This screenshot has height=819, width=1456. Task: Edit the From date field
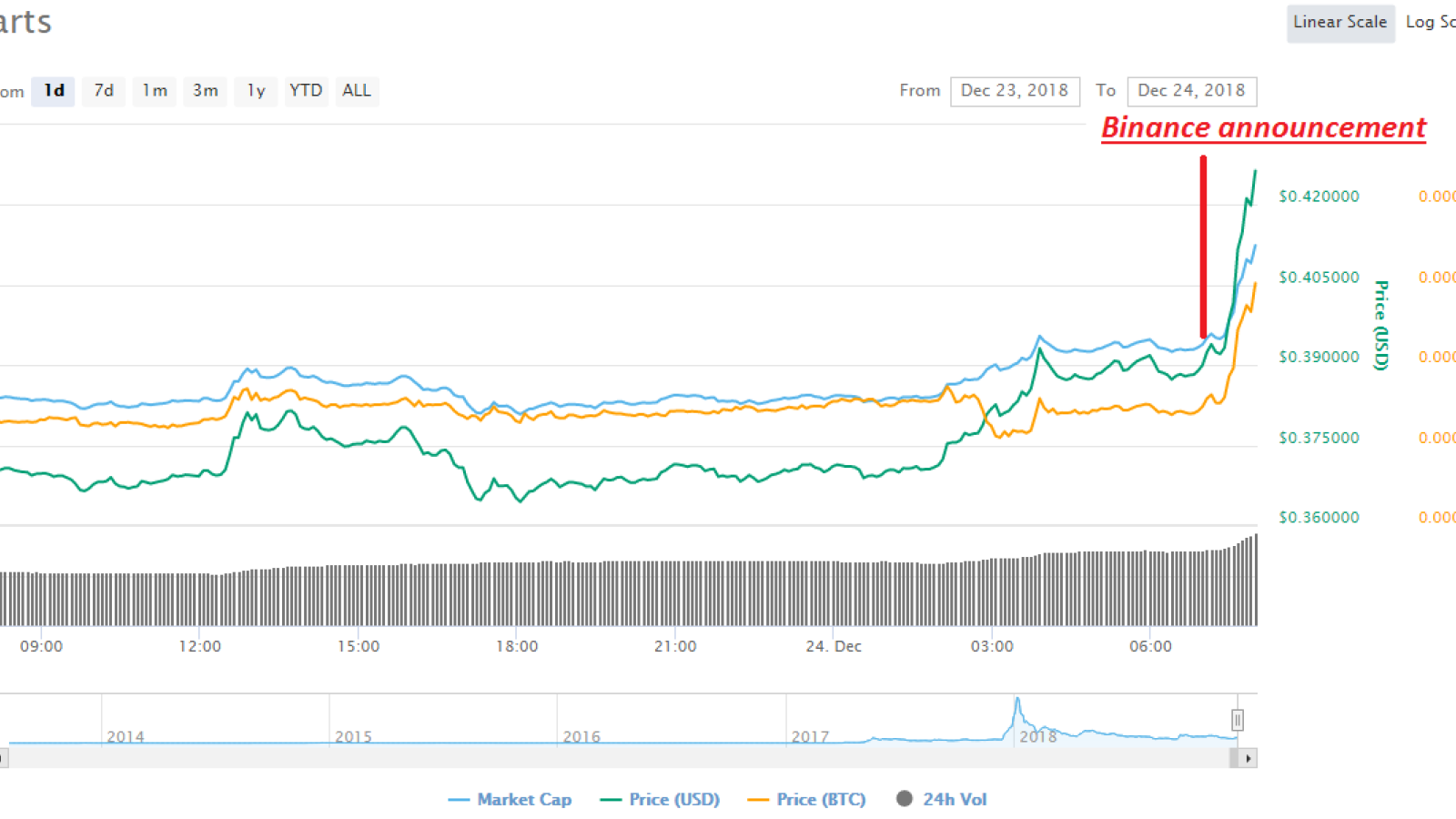(x=1015, y=91)
